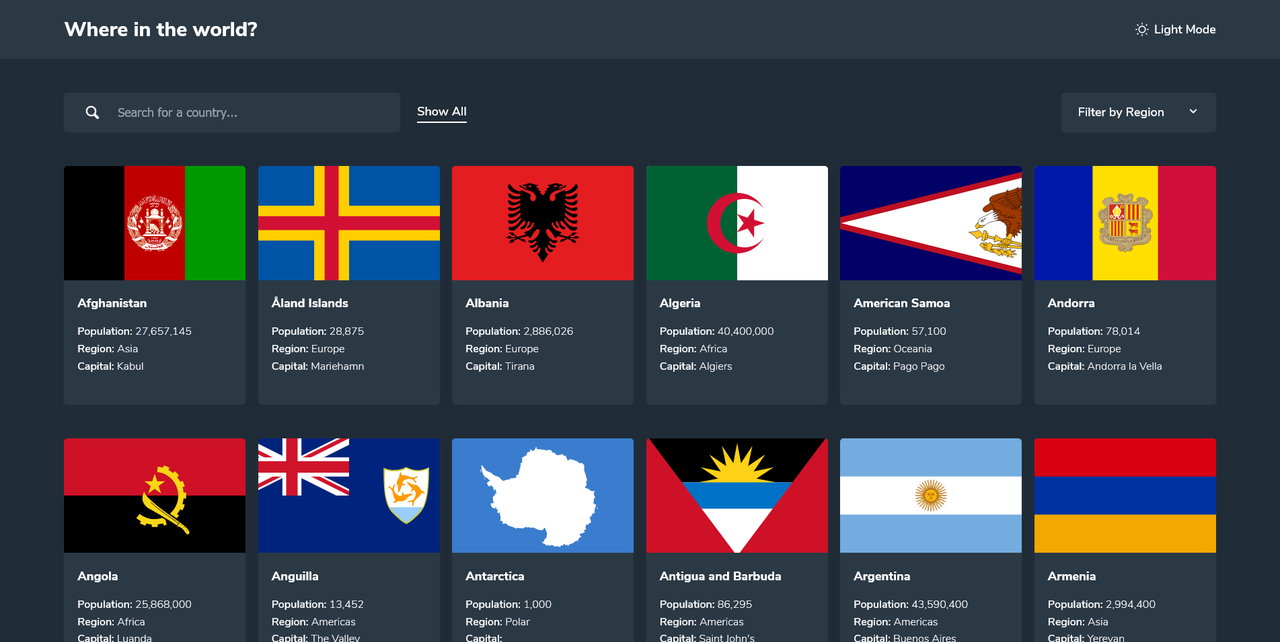
Task: Click the Argentina country name
Action: coord(882,576)
